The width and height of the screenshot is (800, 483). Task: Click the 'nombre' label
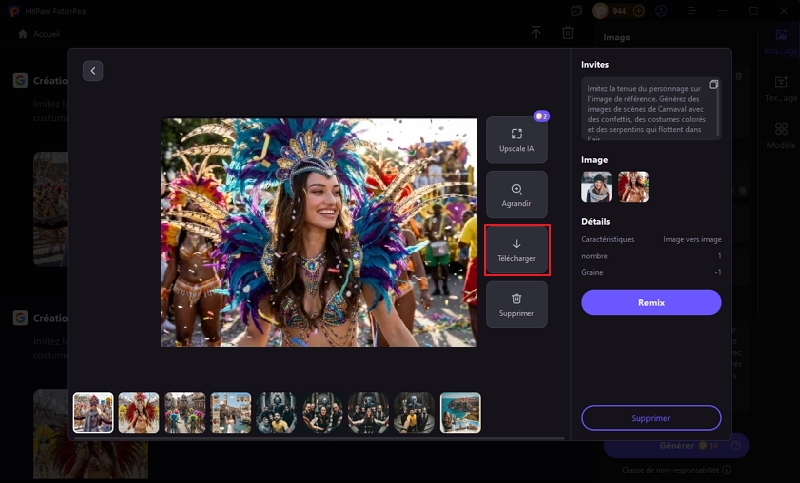(x=594, y=256)
